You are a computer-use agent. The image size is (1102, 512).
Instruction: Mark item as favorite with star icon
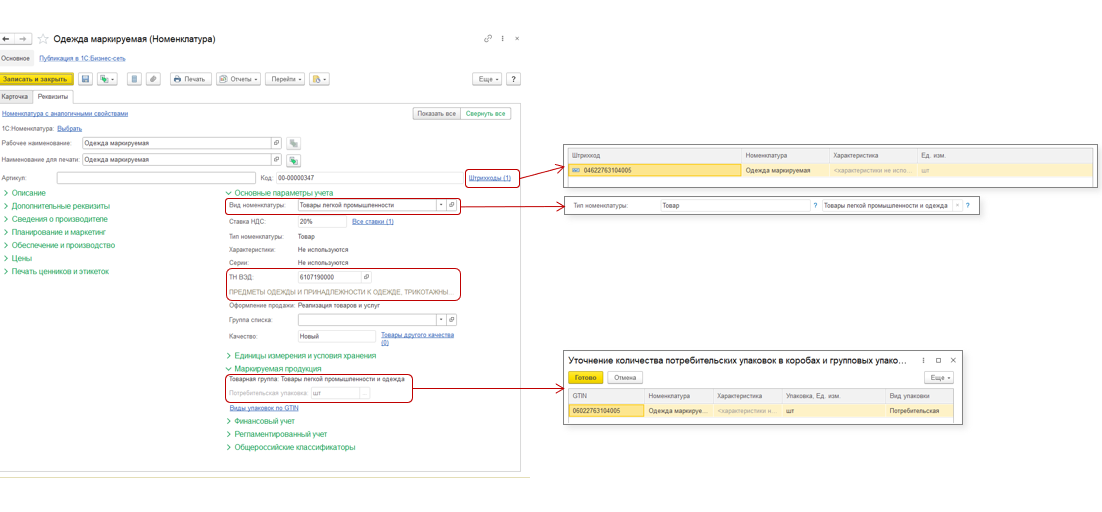[x=43, y=39]
